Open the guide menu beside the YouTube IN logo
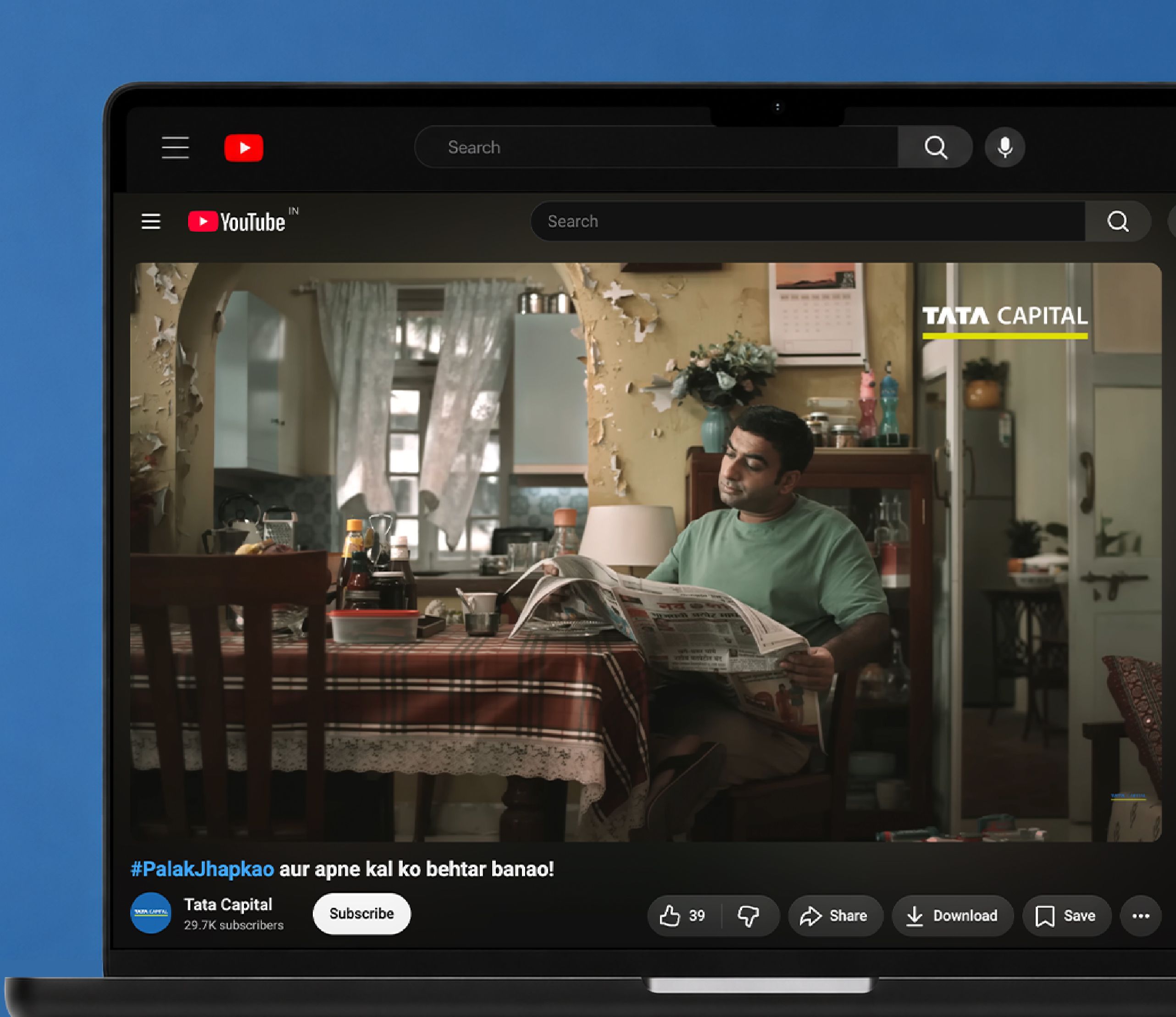This screenshot has height=1017, width=1176. pos(150,221)
